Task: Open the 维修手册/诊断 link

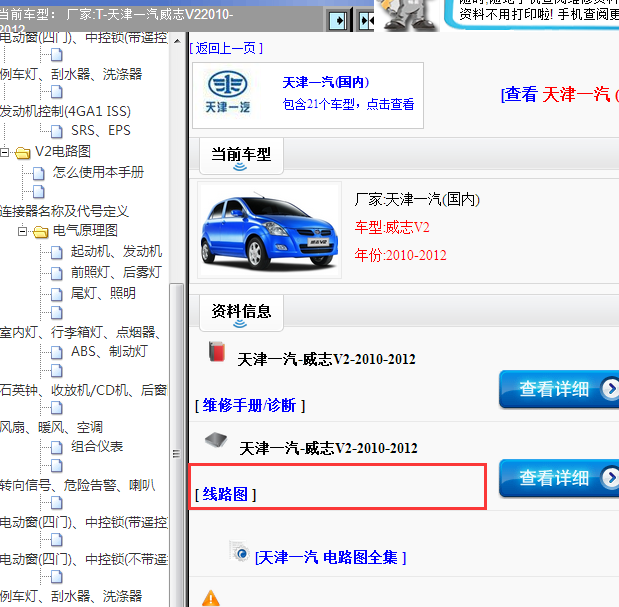Action: coord(250,405)
